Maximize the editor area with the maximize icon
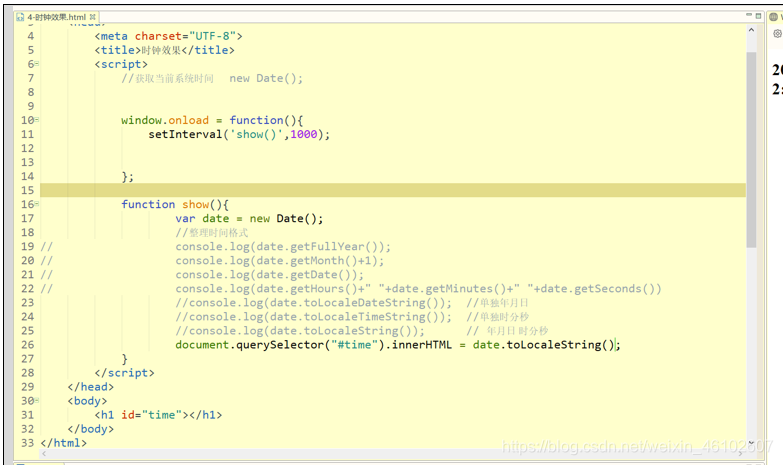 coord(758,15)
